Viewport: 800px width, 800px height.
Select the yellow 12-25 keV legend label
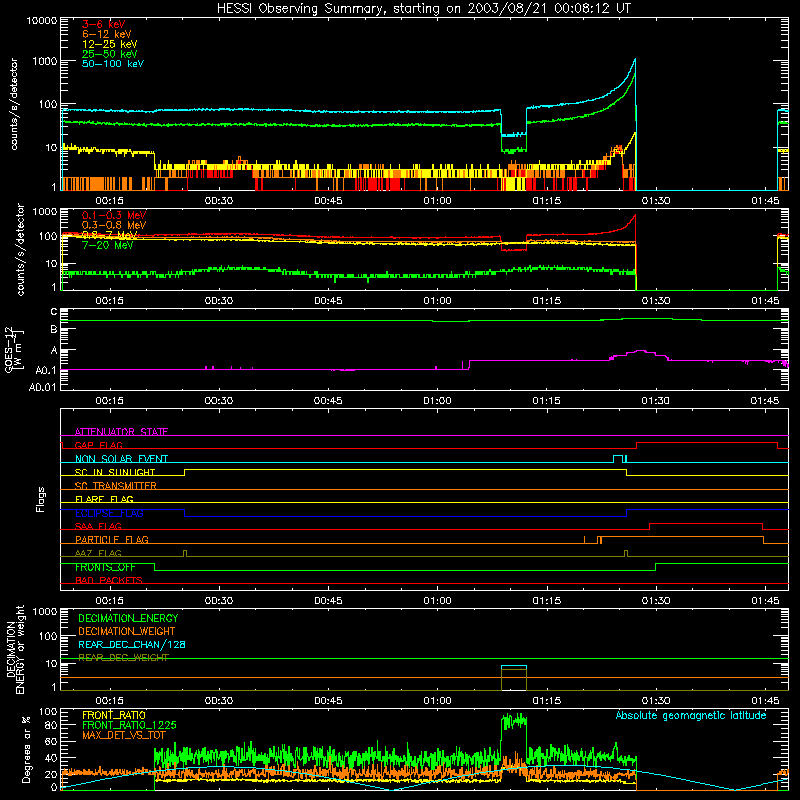click(x=110, y=44)
